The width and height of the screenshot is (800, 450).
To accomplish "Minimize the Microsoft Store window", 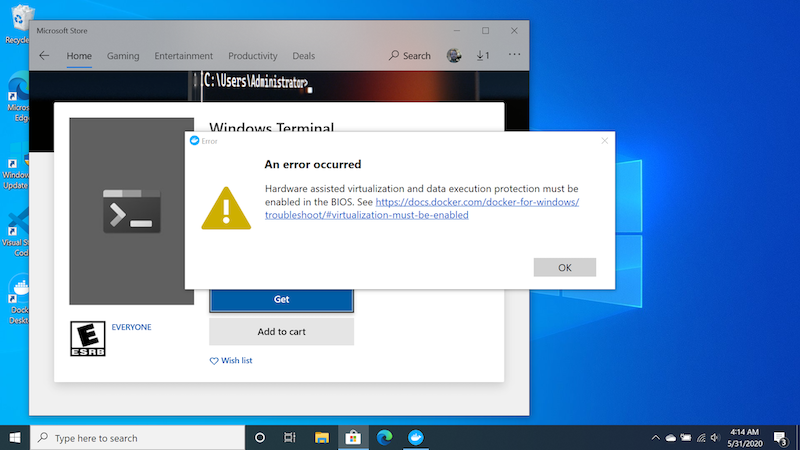I will click(x=457, y=31).
